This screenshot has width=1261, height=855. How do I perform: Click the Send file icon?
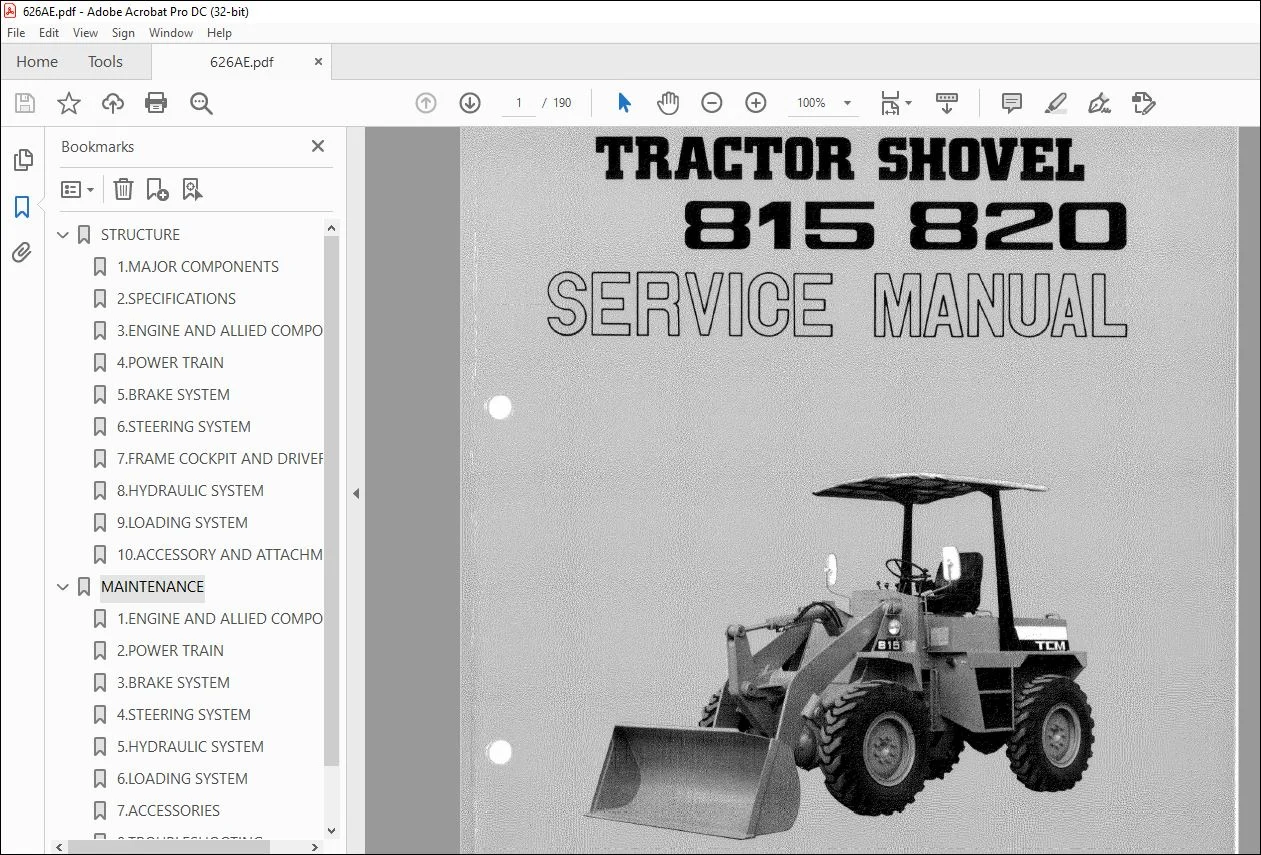pos(1143,103)
